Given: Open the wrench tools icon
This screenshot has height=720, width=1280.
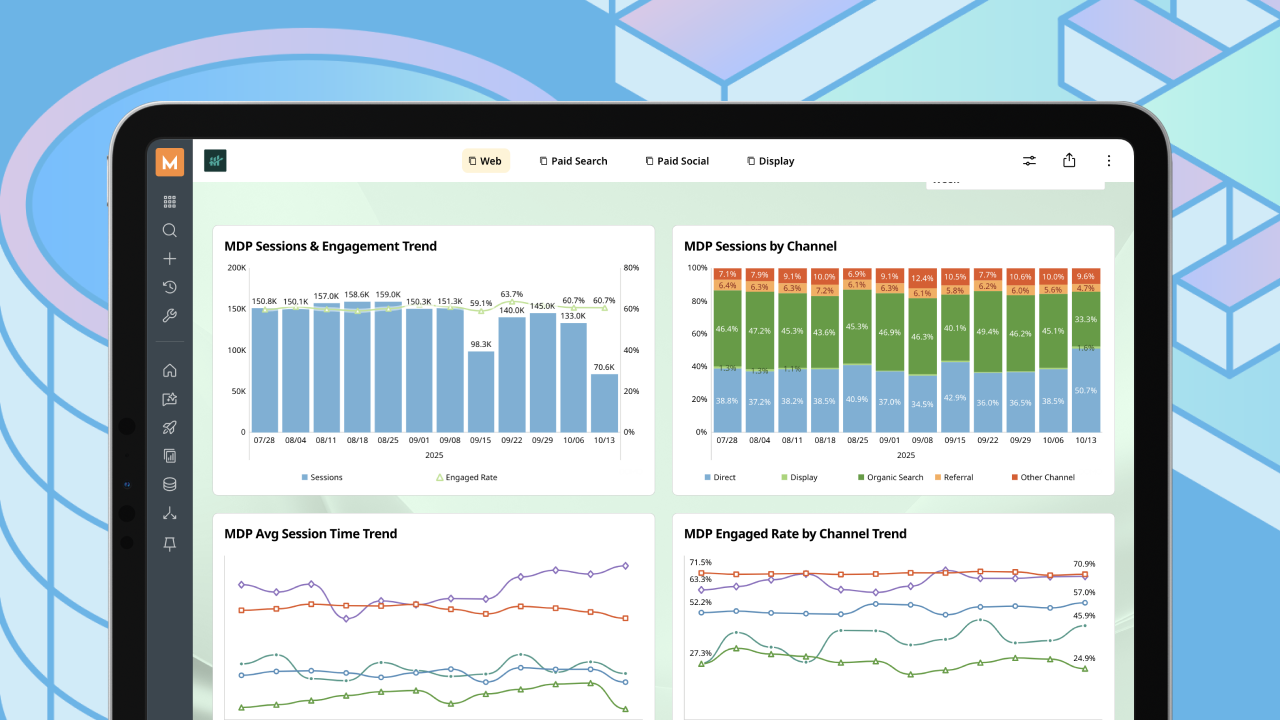Looking at the screenshot, I should point(170,316).
